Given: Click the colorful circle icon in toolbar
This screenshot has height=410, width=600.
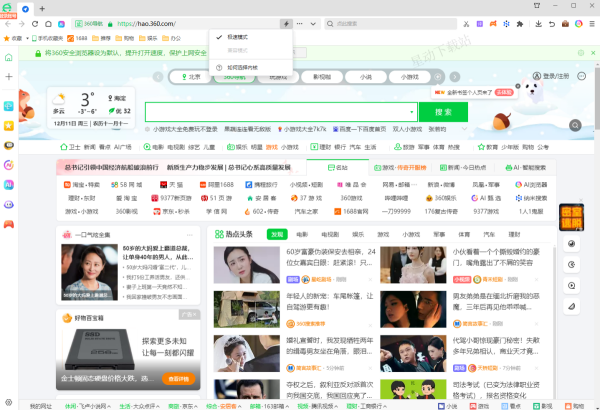Looking at the screenshot, I should pos(579,24).
